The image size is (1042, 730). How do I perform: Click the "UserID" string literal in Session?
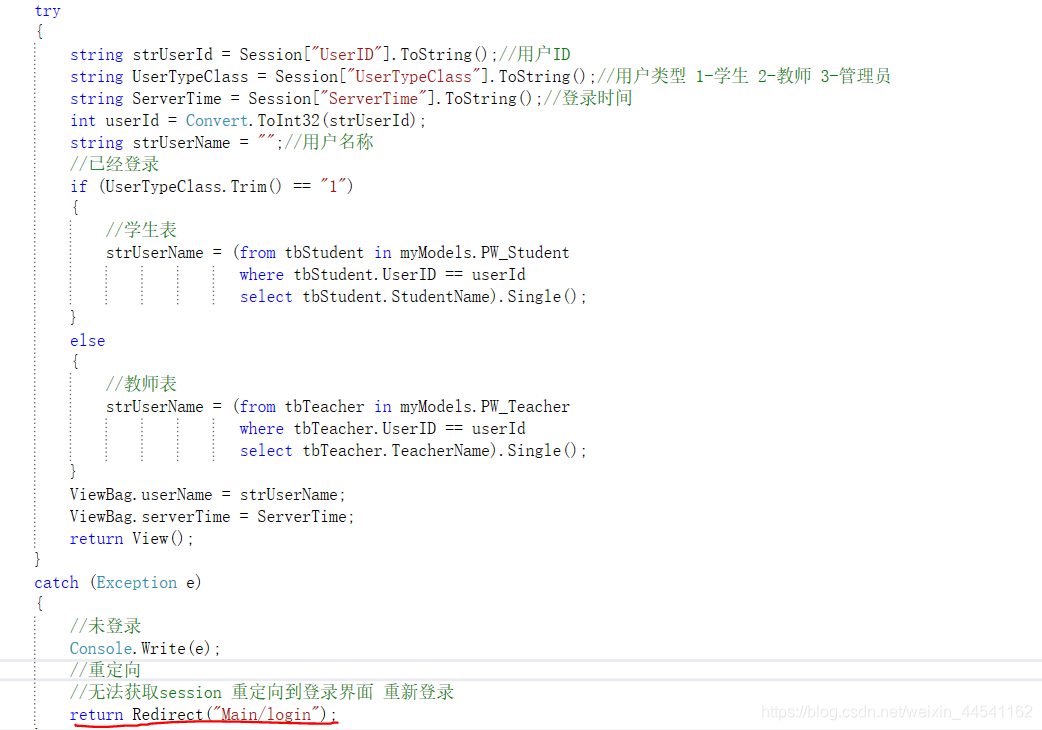pos(347,54)
